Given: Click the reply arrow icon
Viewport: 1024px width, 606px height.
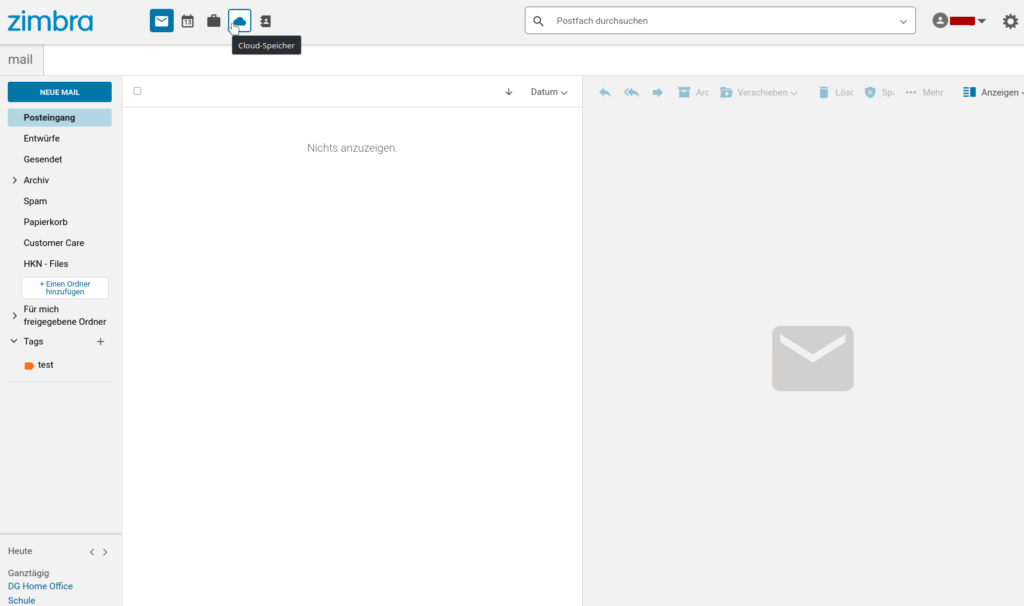Looking at the screenshot, I should (605, 92).
